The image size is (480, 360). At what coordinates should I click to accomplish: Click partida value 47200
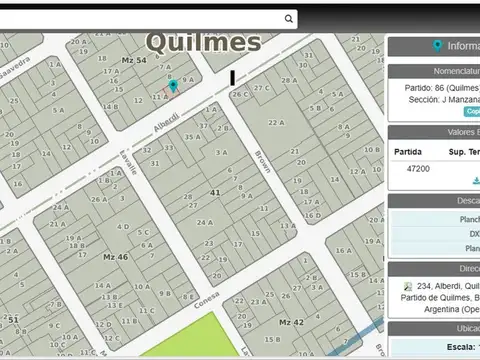tap(418, 169)
